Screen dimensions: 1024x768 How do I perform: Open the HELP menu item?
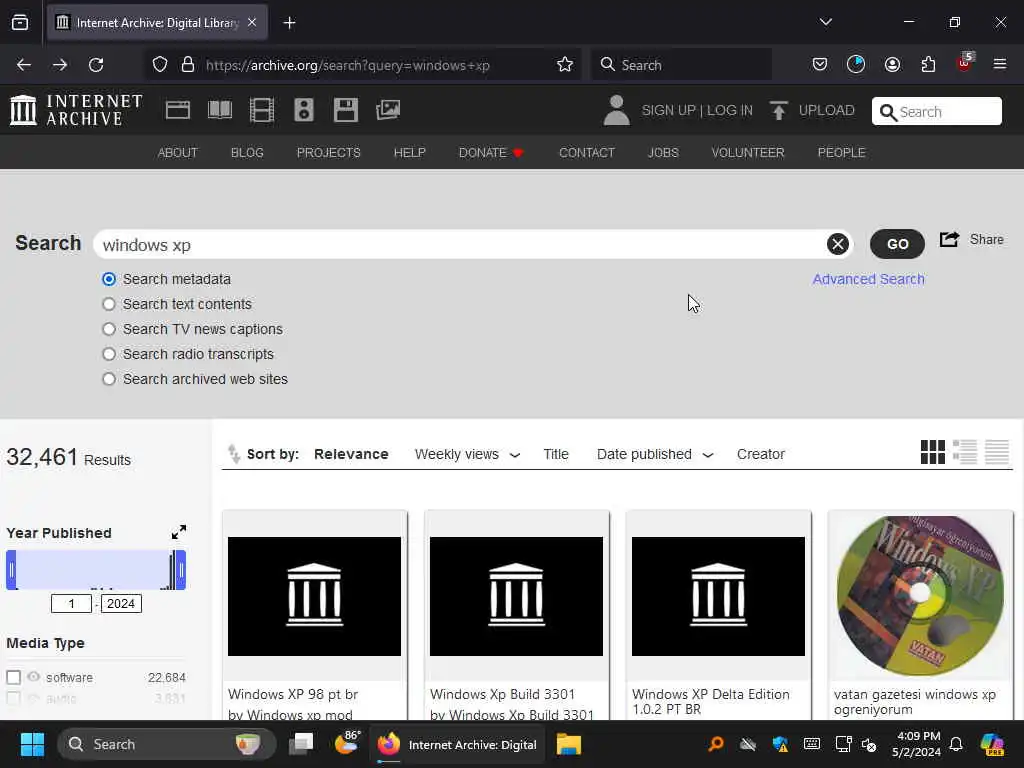pos(409,153)
